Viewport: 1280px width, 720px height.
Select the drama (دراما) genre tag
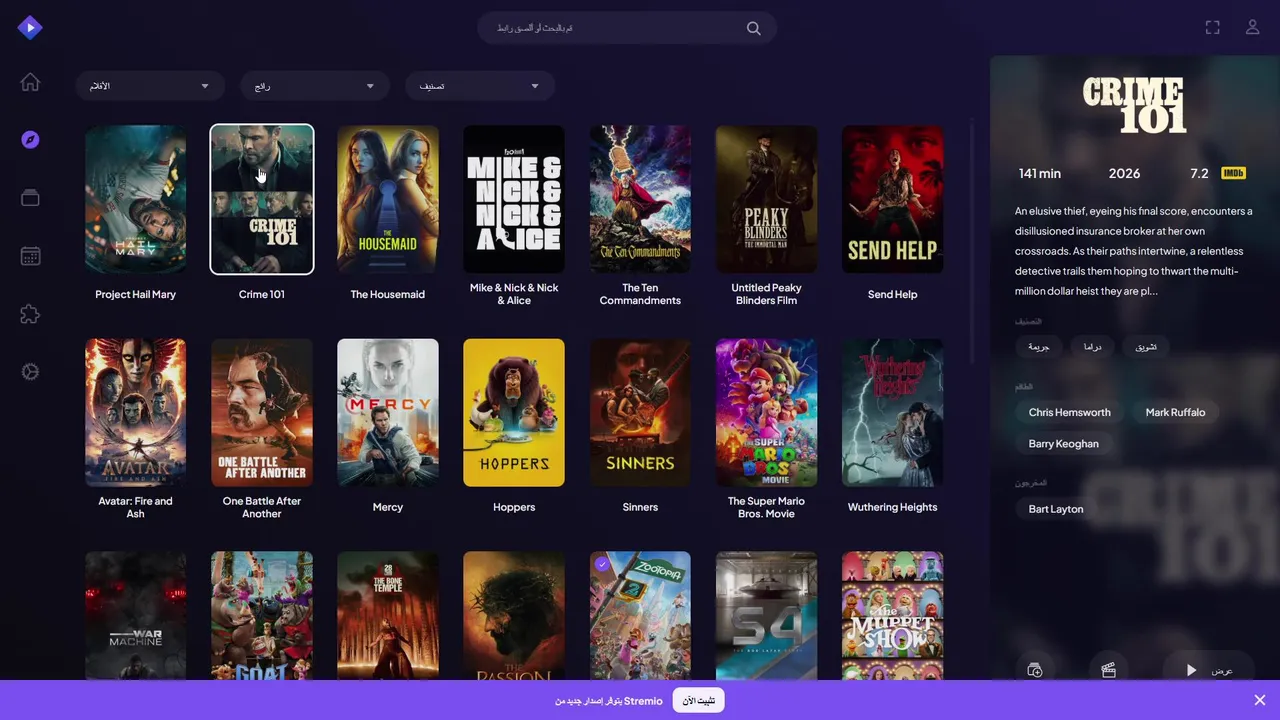[x=1092, y=347]
